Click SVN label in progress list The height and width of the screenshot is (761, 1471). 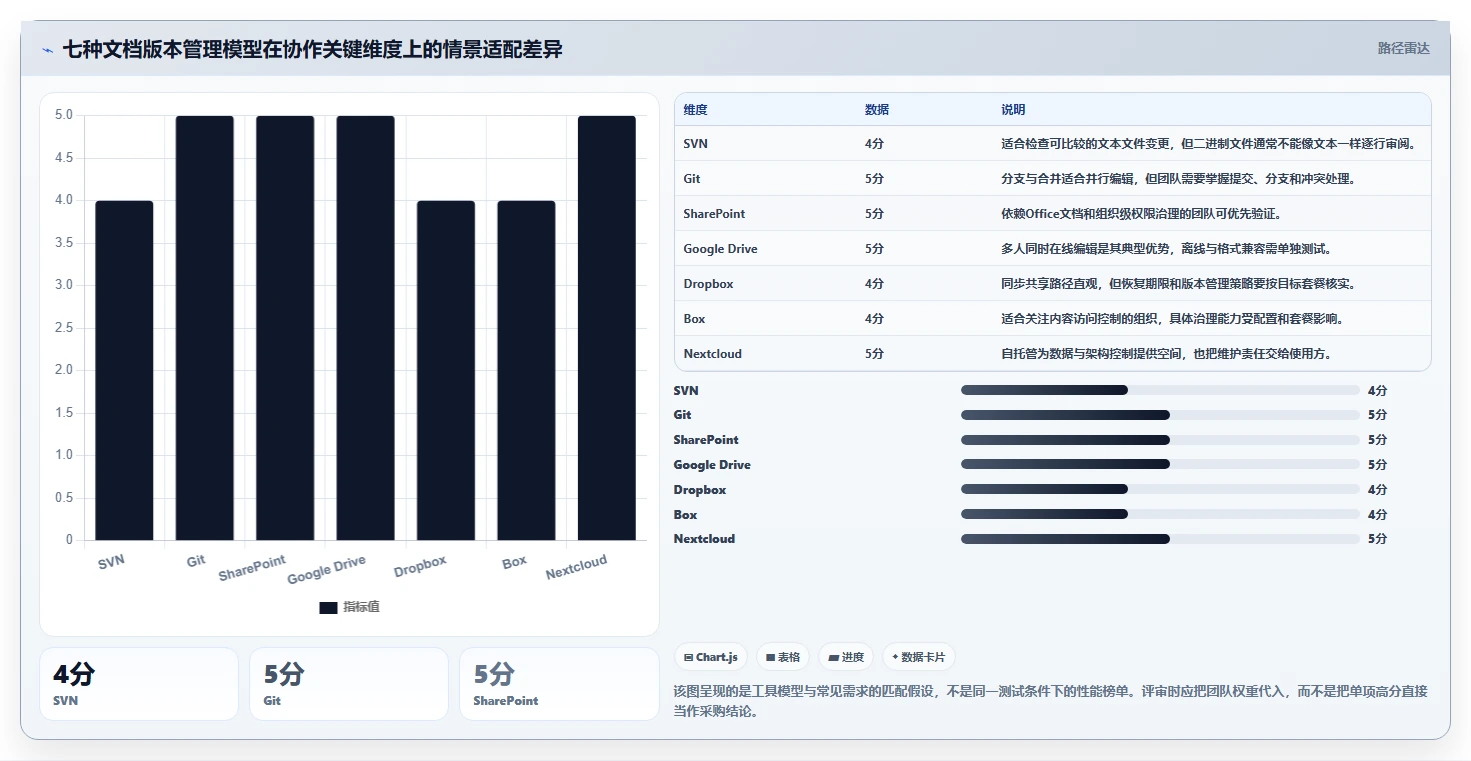coord(686,390)
